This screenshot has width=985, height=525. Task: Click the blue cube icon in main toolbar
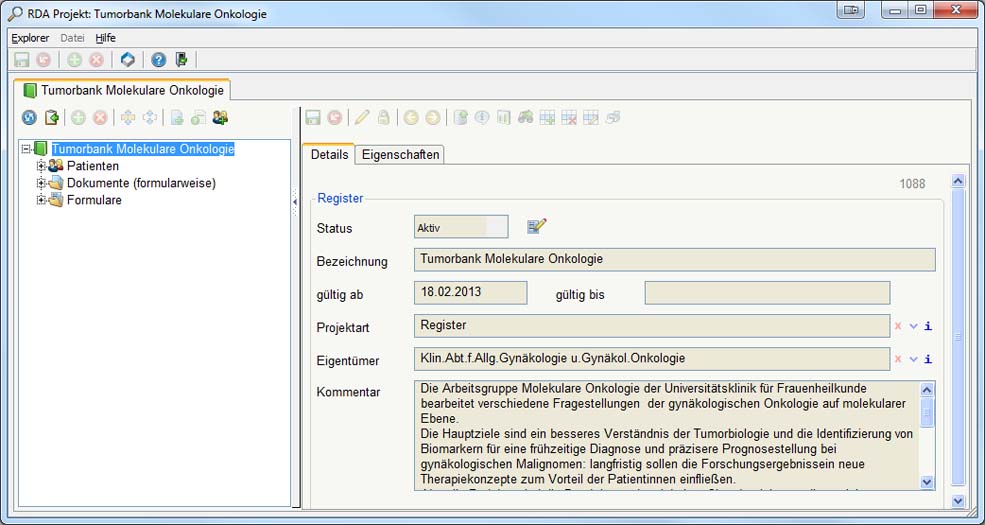128,60
